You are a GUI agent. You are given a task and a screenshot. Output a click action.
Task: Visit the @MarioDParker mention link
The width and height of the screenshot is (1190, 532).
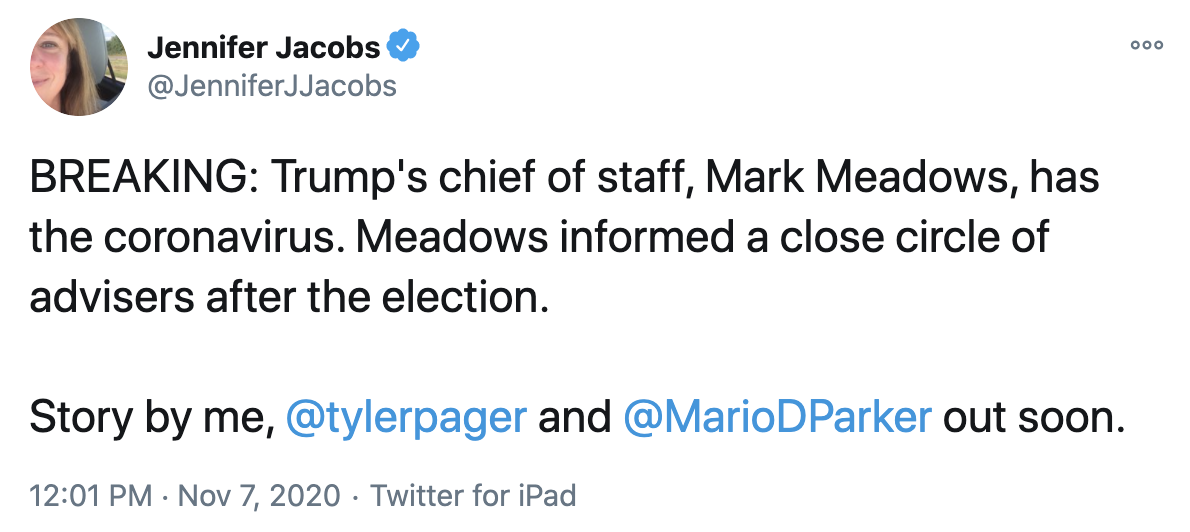click(x=776, y=417)
